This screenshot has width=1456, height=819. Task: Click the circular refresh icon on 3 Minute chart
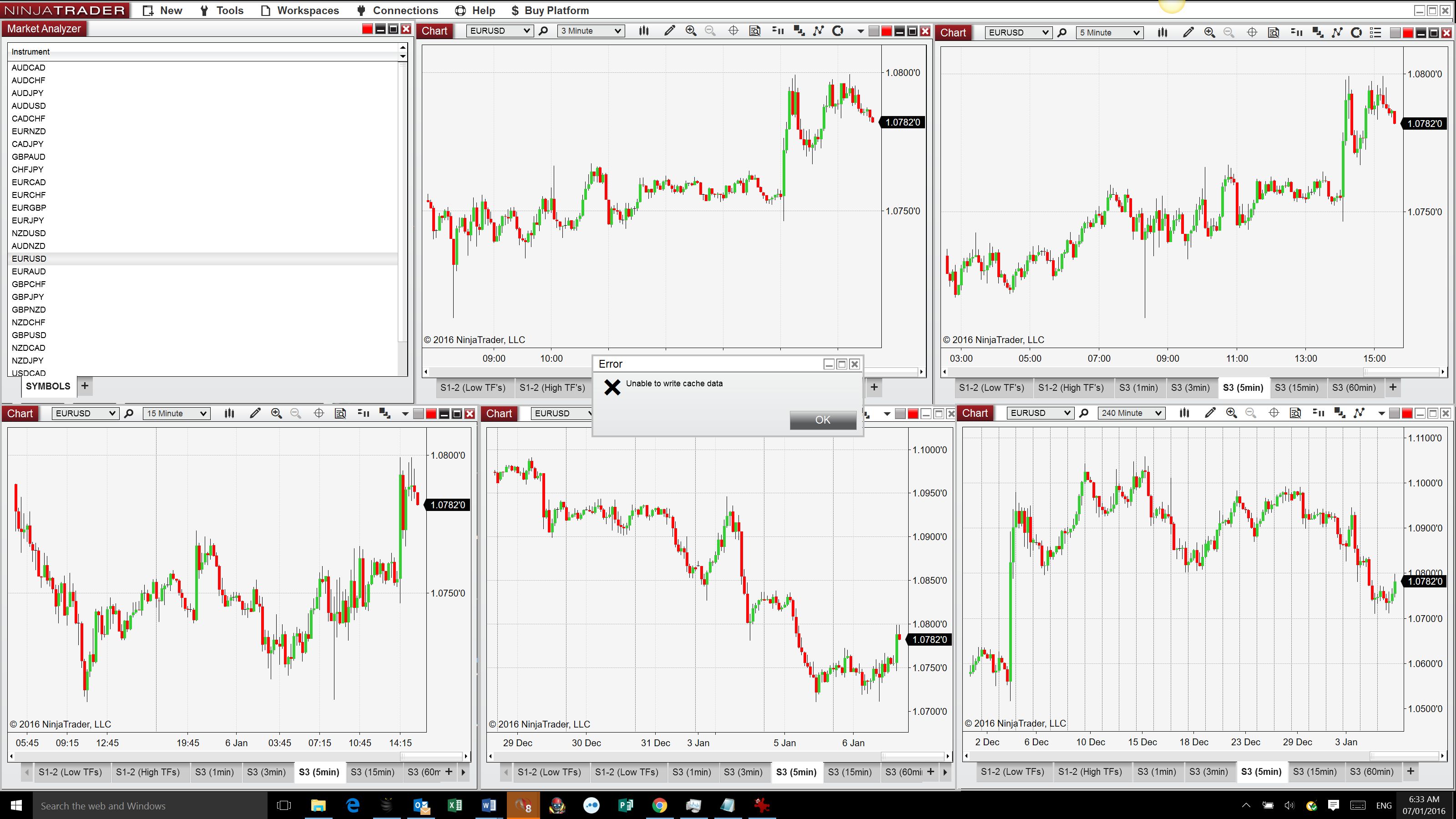[838, 31]
